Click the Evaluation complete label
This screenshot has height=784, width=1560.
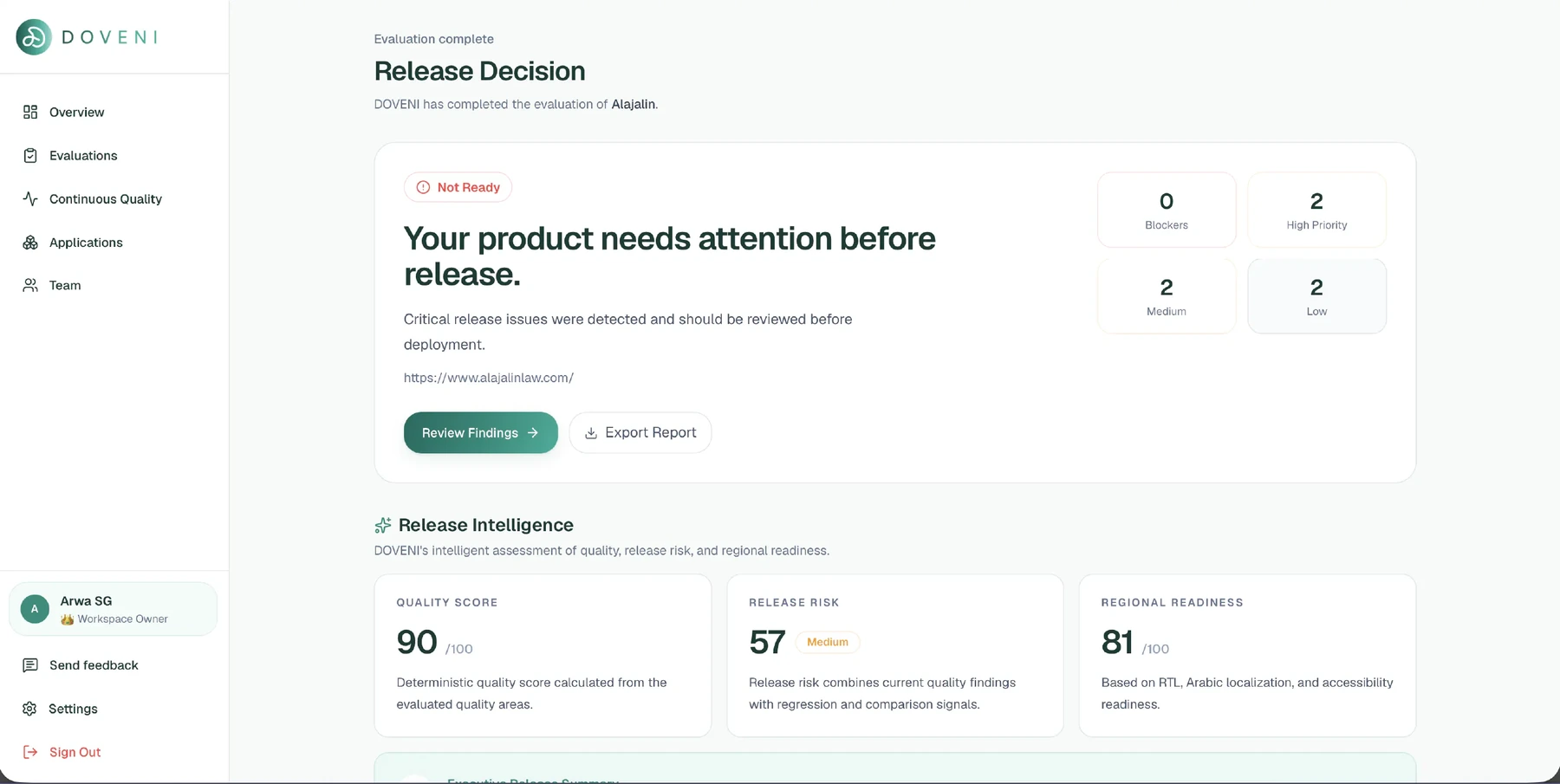point(434,39)
